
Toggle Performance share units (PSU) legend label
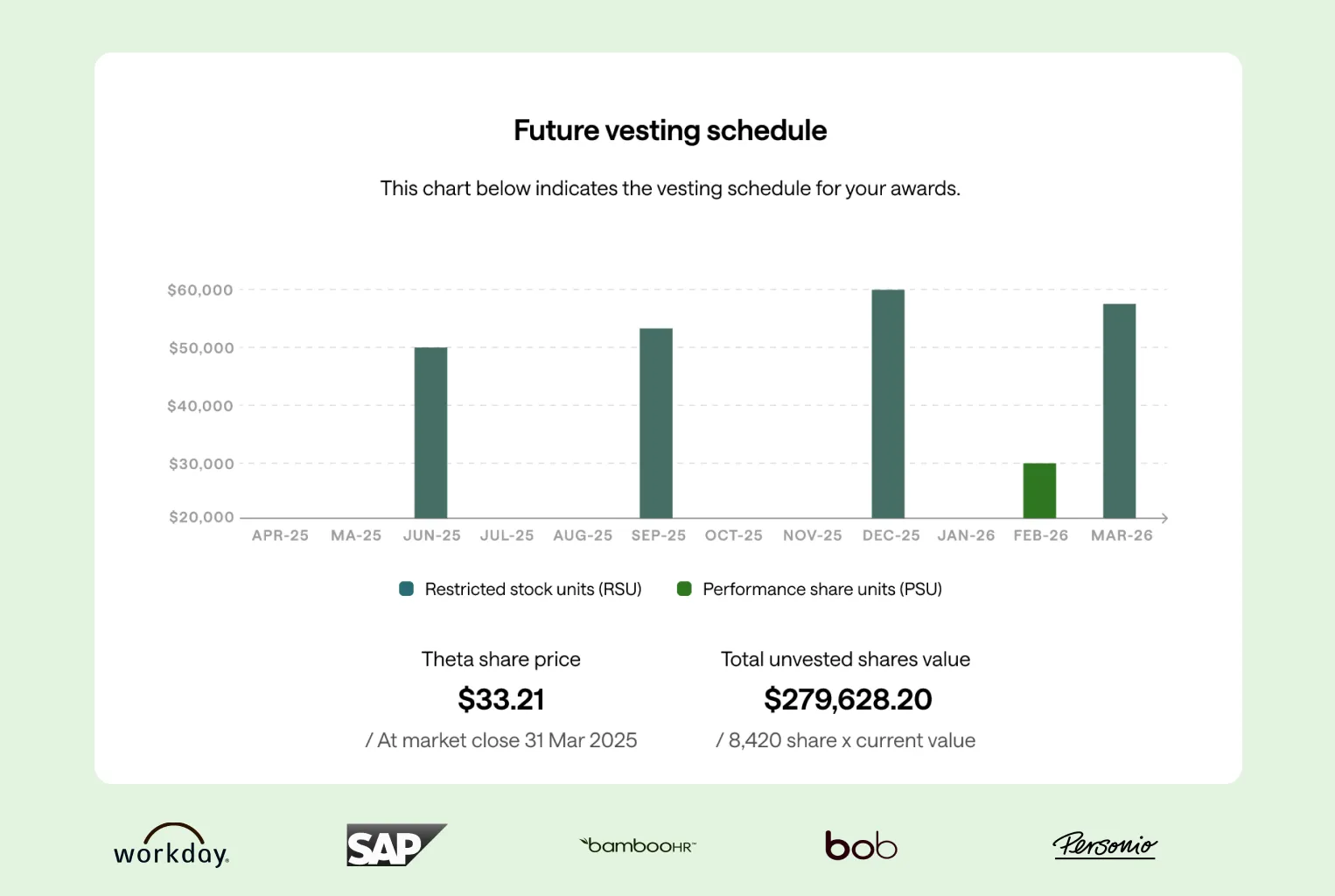[x=821, y=589]
